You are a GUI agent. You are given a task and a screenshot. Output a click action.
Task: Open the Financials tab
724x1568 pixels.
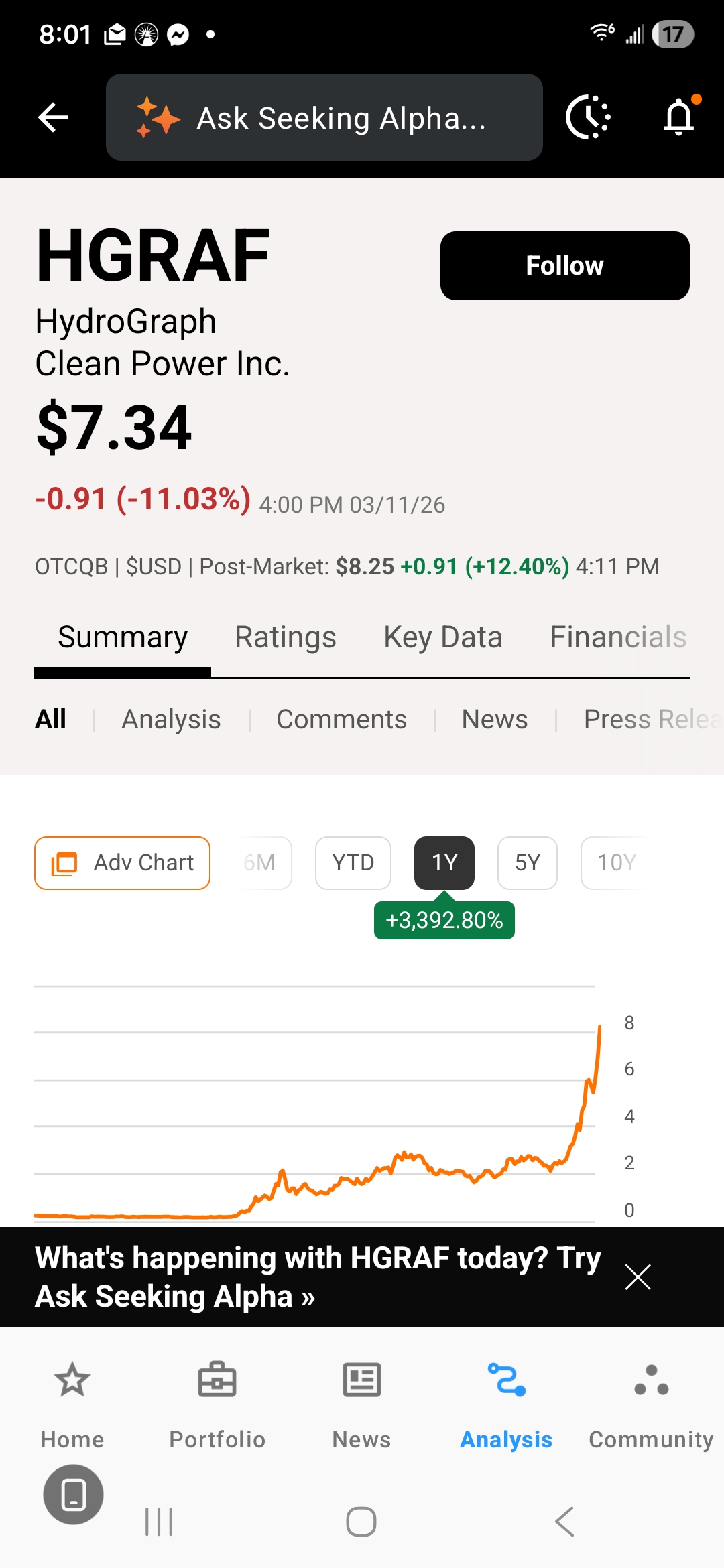pos(618,637)
